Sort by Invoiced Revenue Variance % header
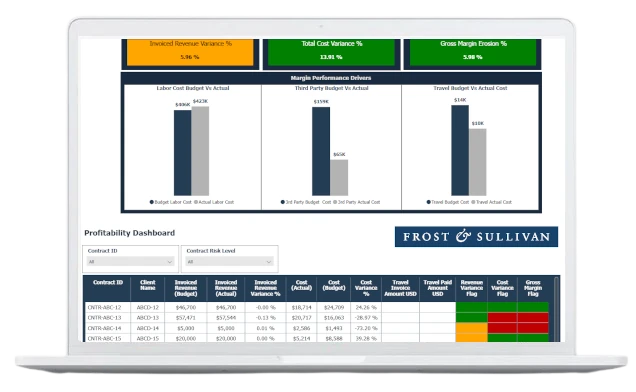 tap(265, 288)
